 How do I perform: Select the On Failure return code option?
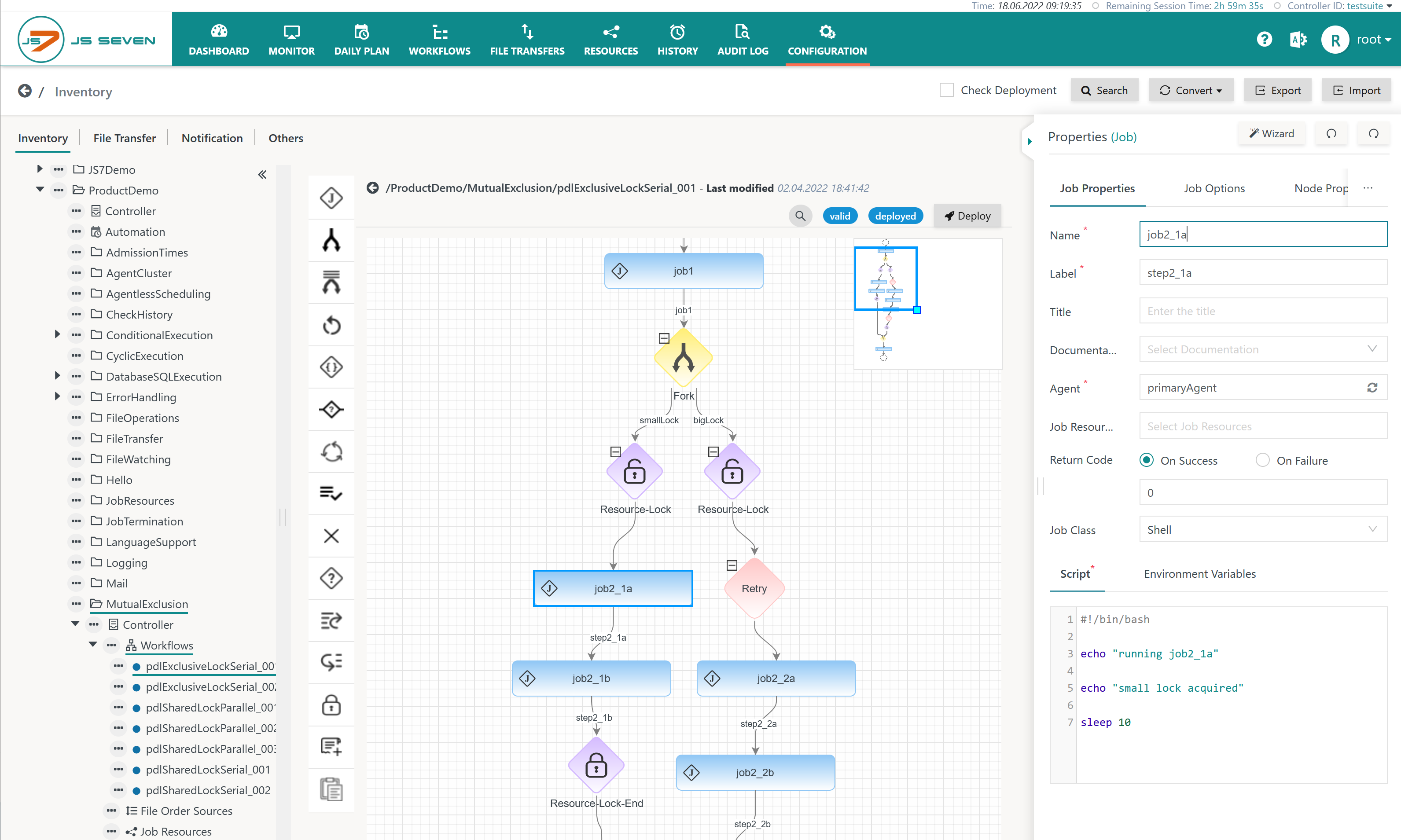(1262, 460)
